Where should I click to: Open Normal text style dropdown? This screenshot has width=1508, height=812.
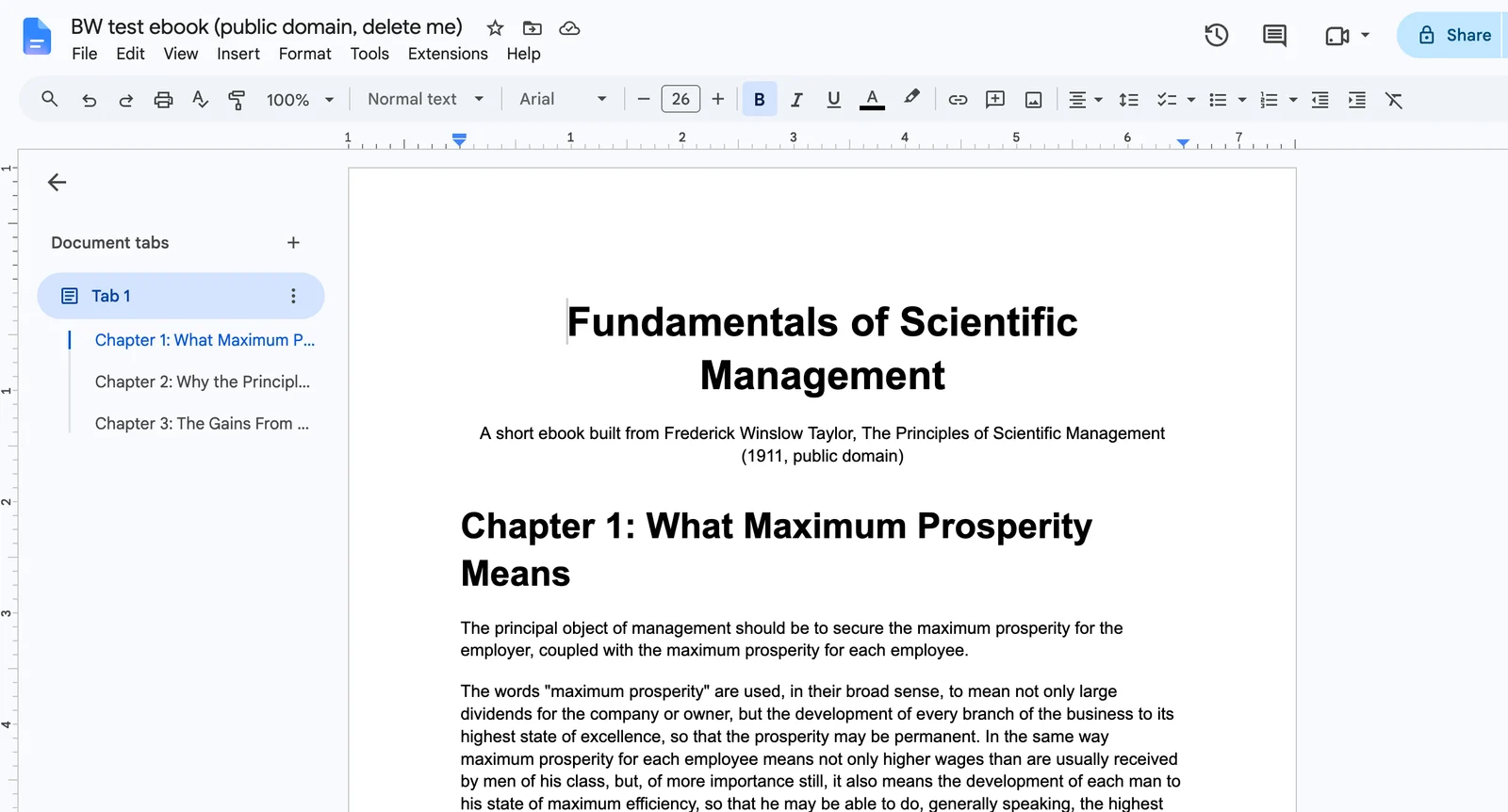[x=425, y=99]
